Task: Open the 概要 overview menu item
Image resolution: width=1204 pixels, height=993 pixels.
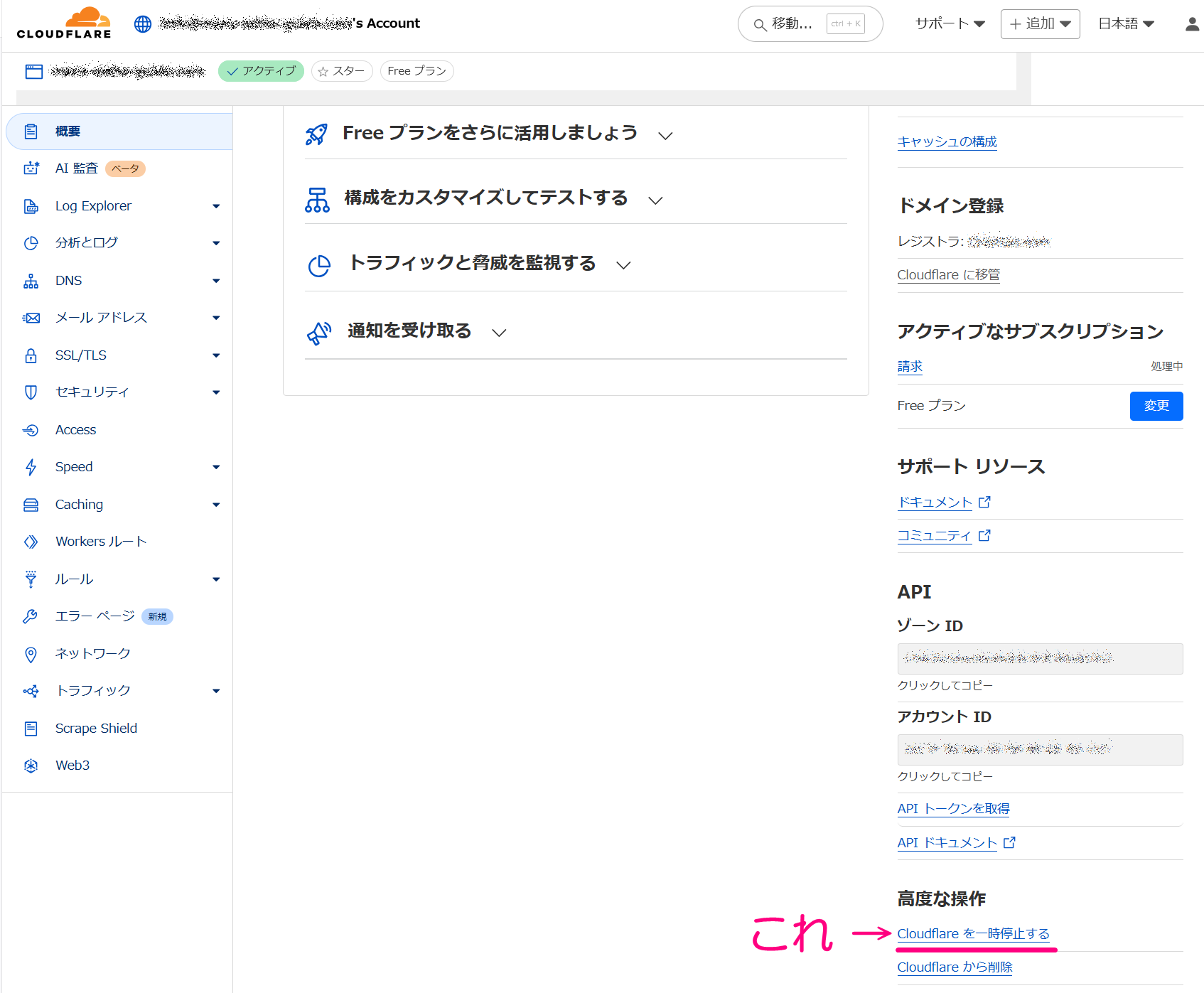Action: 119,131
